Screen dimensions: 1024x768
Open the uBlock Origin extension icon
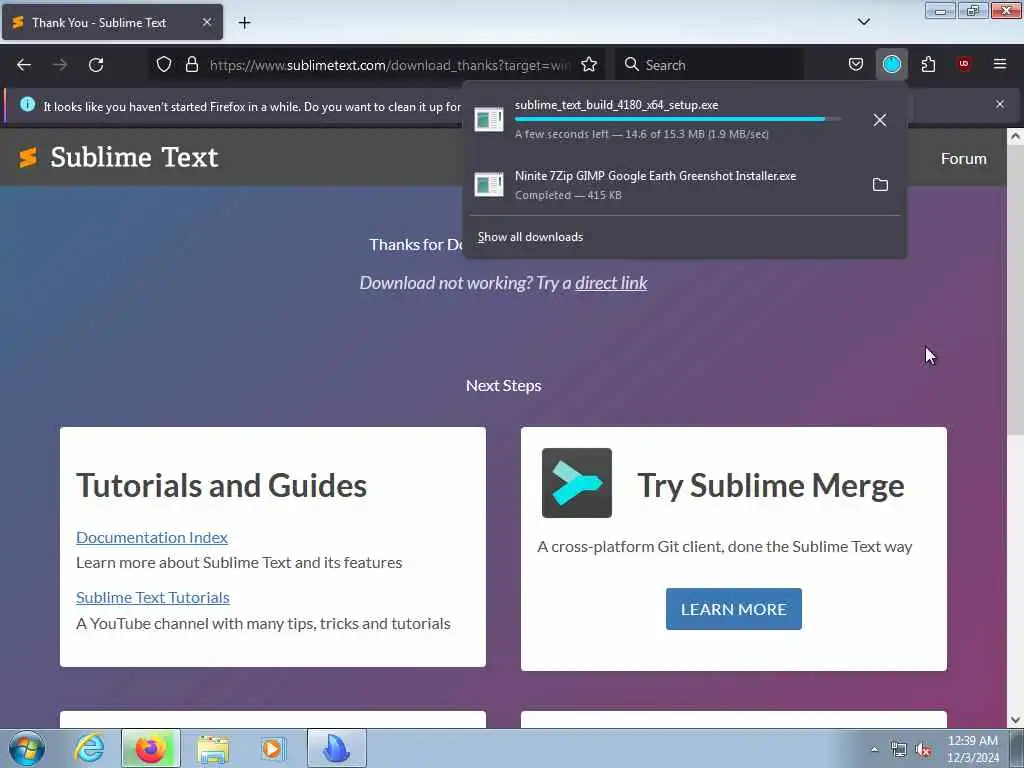pyautogui.click(x=964, y=64)
